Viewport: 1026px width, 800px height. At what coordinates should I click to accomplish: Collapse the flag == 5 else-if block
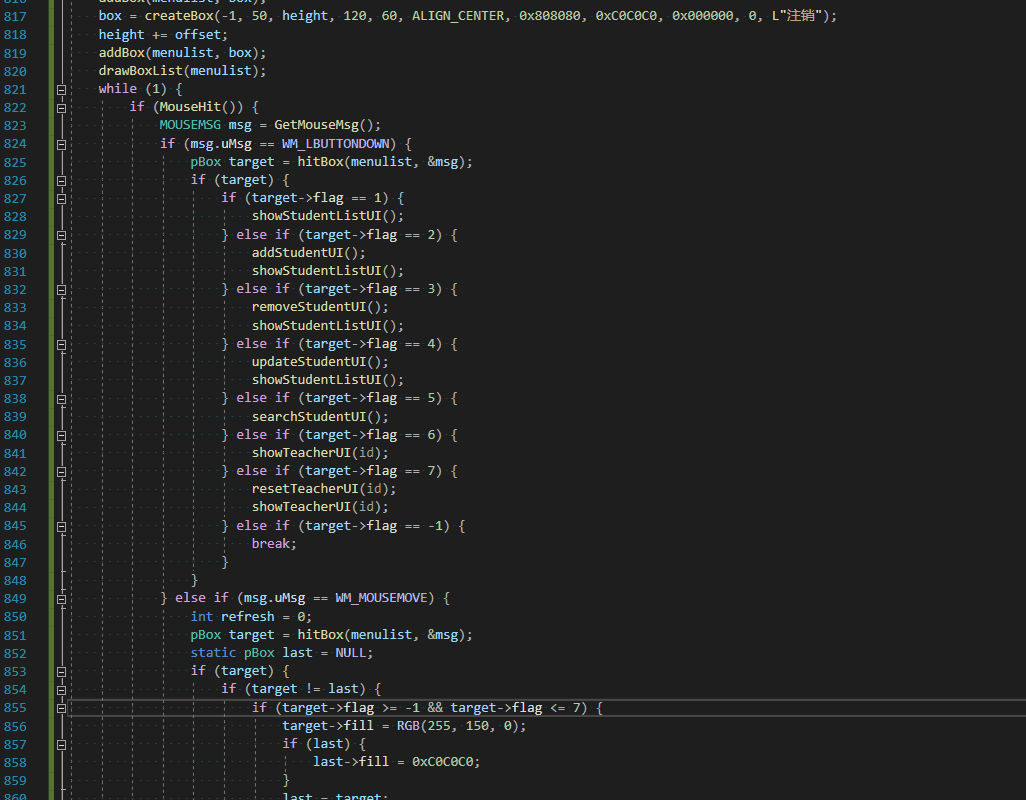(x=62, y=399)
